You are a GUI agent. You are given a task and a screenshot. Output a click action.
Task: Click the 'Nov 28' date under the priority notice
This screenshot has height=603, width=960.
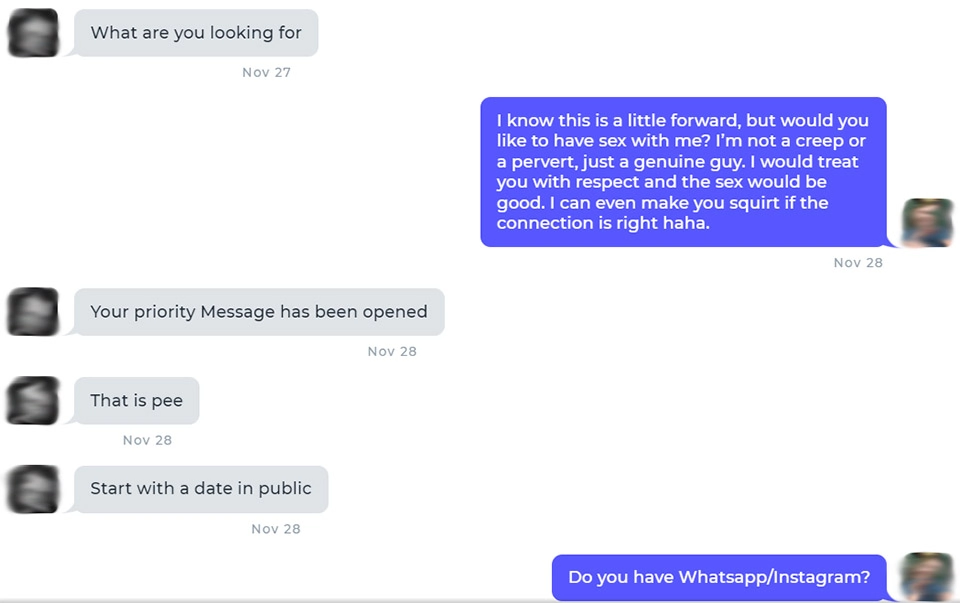(392, 351)
